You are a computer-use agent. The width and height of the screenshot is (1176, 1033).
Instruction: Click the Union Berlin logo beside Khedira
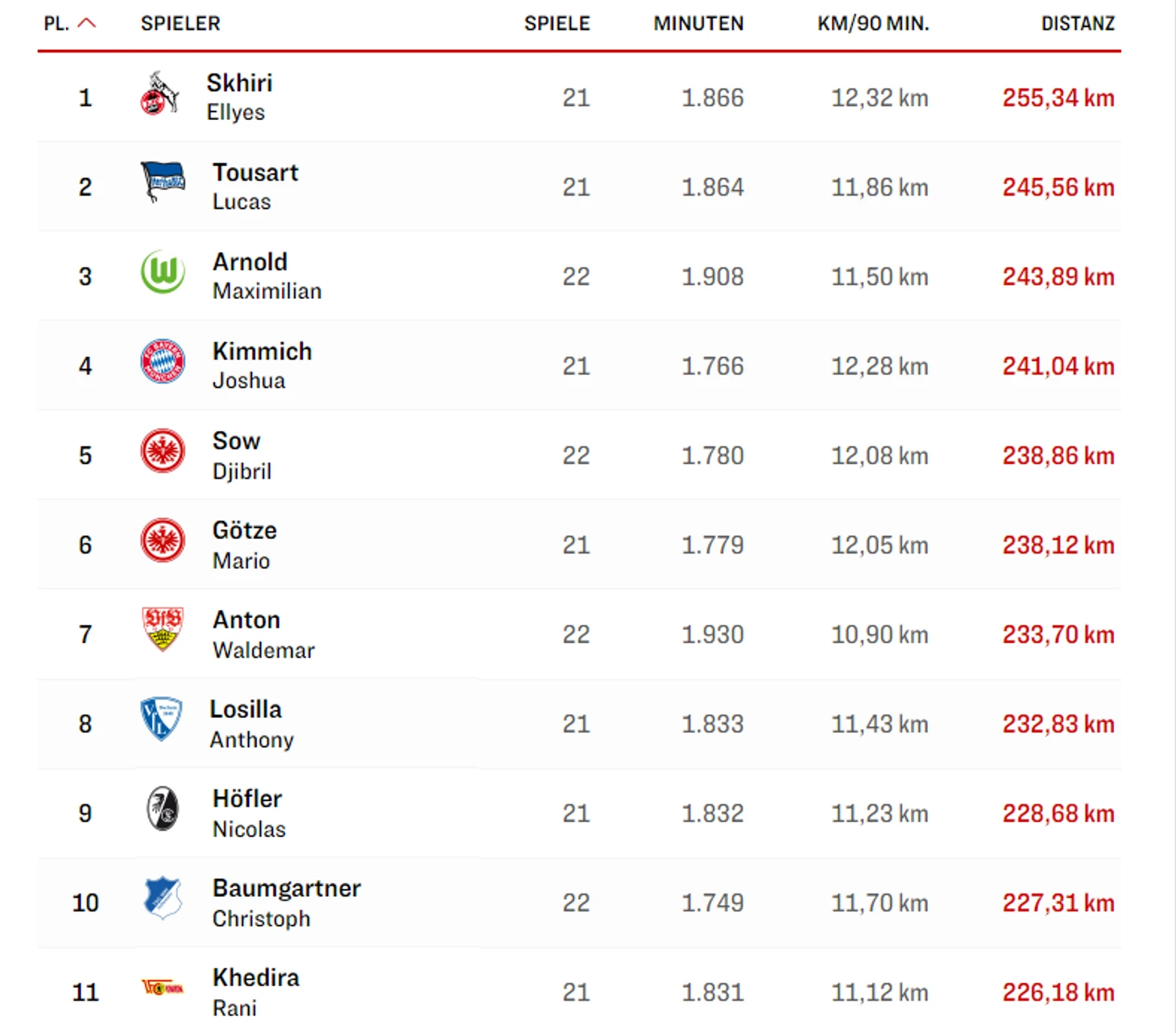click(x=163, y=987)
